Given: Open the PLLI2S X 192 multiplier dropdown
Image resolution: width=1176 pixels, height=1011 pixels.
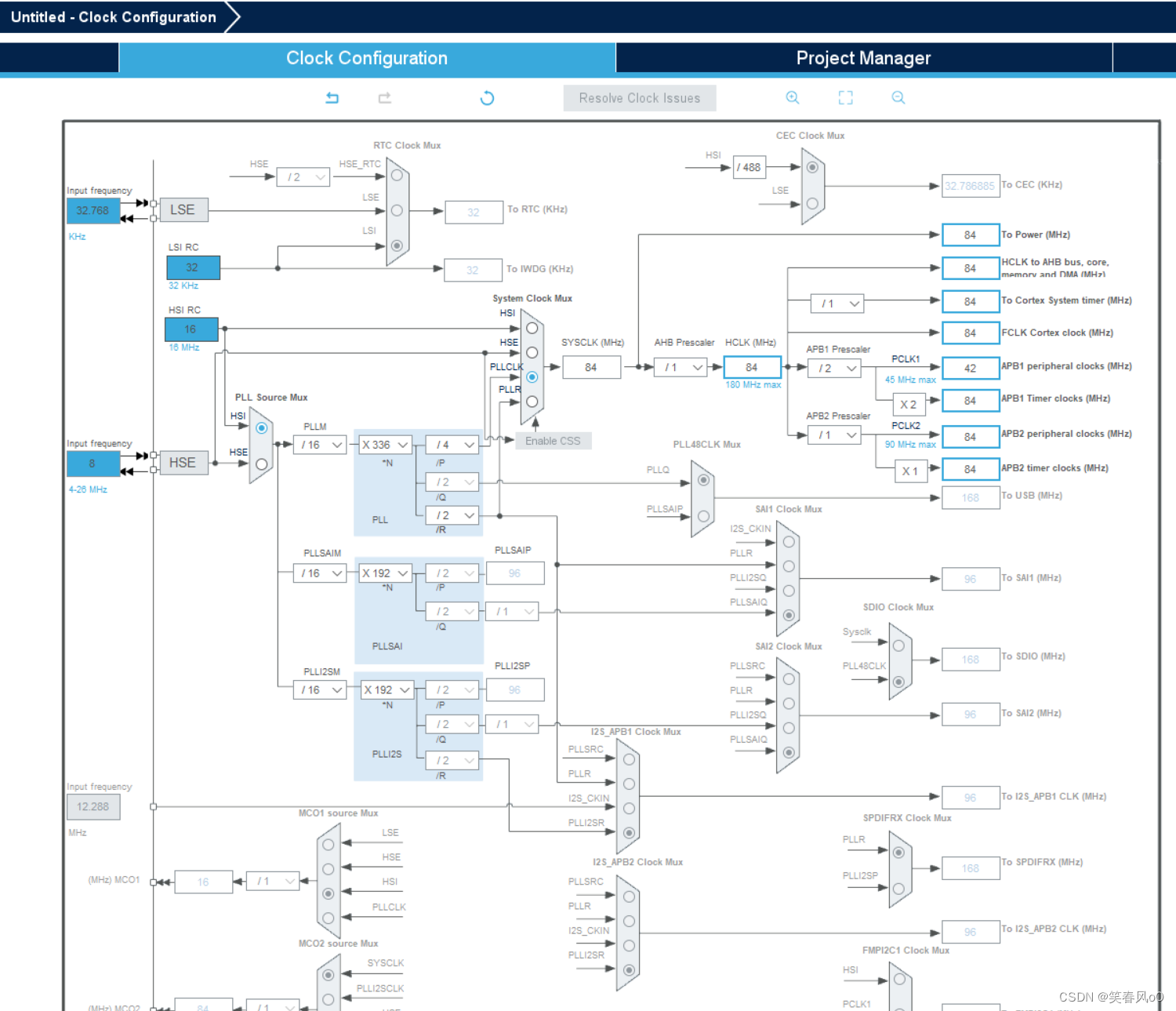Looking at the screenshot, I should tap(387, 690).
